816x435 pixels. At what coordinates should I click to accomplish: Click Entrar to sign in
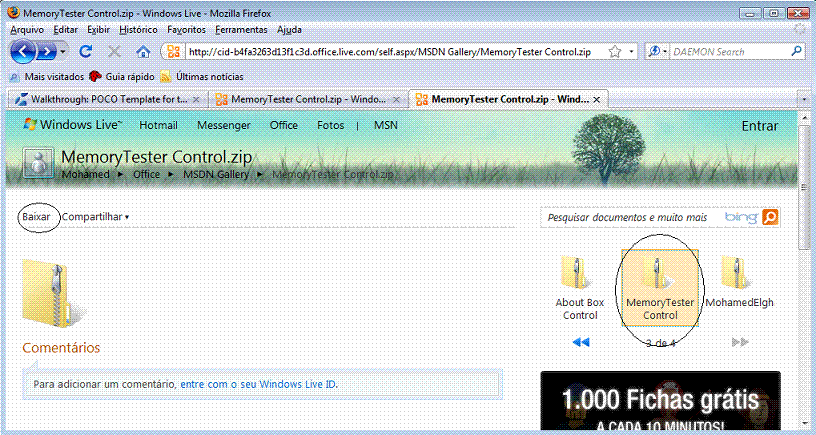(760, 126)
